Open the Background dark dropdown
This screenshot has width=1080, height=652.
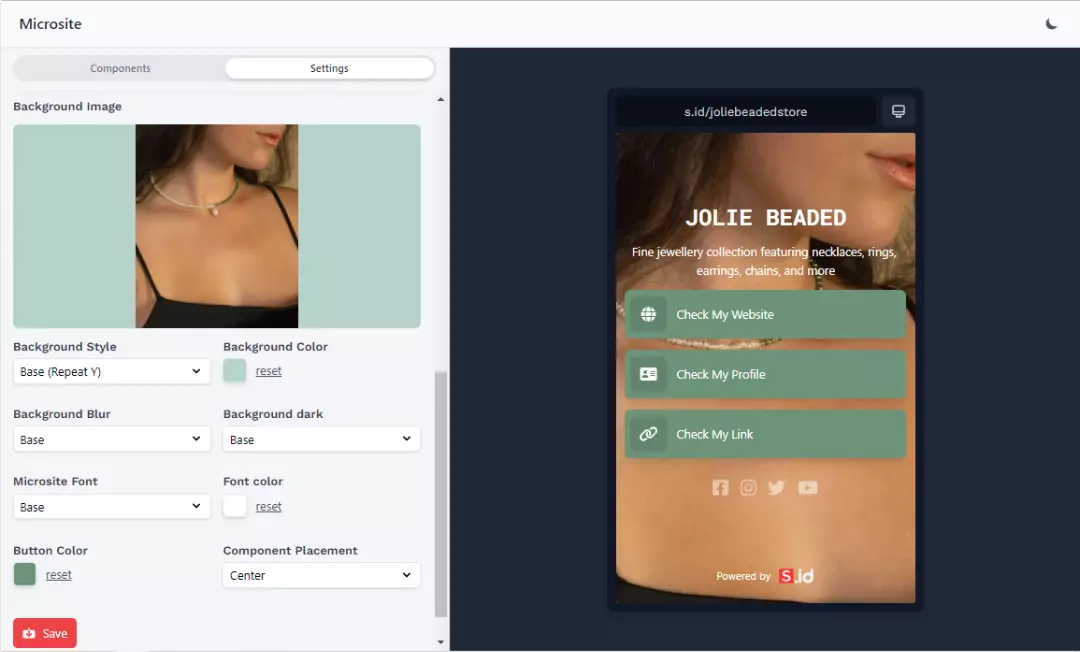click(x=321, y=440)
